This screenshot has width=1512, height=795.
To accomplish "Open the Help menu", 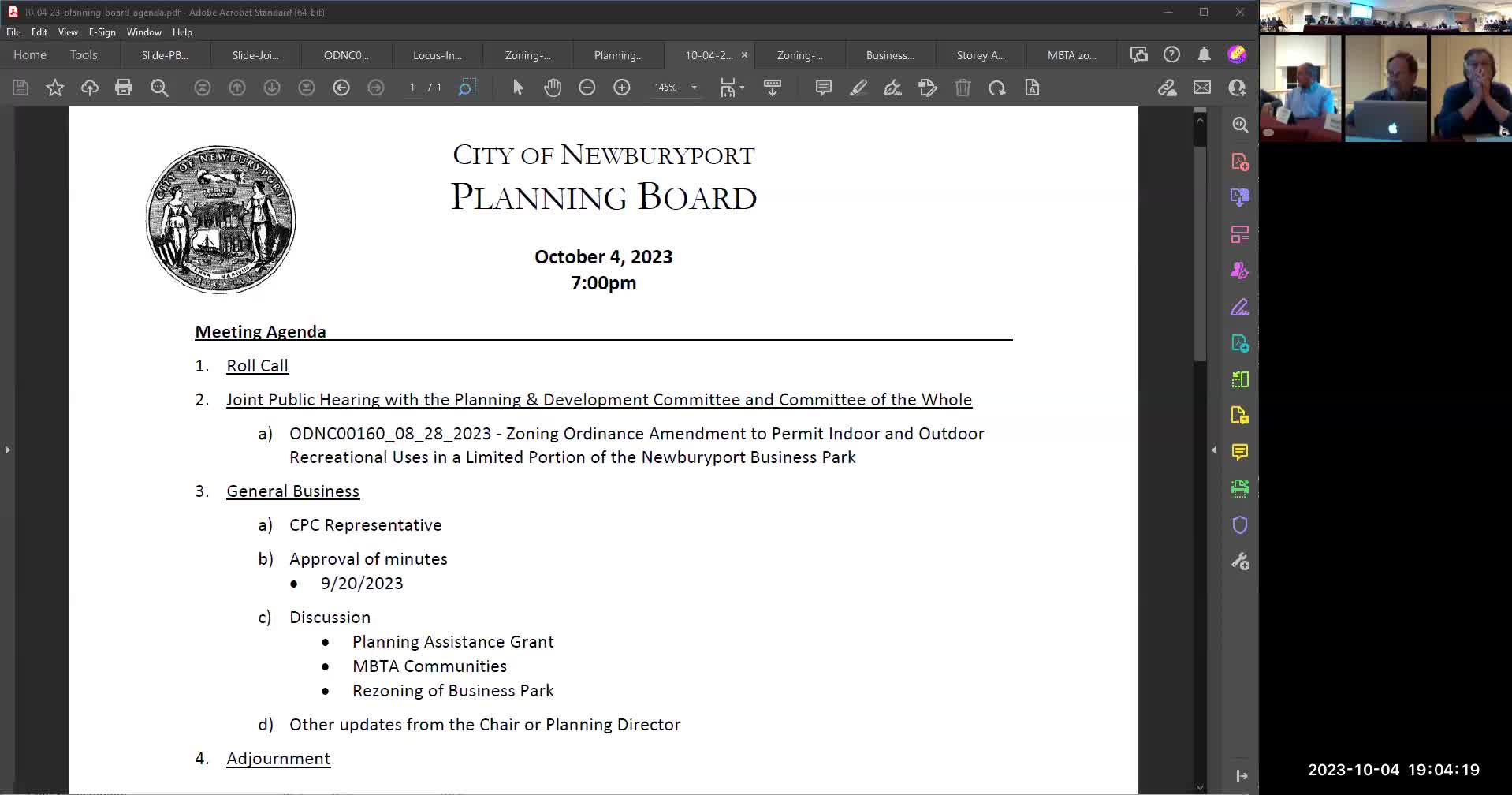I will [x=182, y=32].
